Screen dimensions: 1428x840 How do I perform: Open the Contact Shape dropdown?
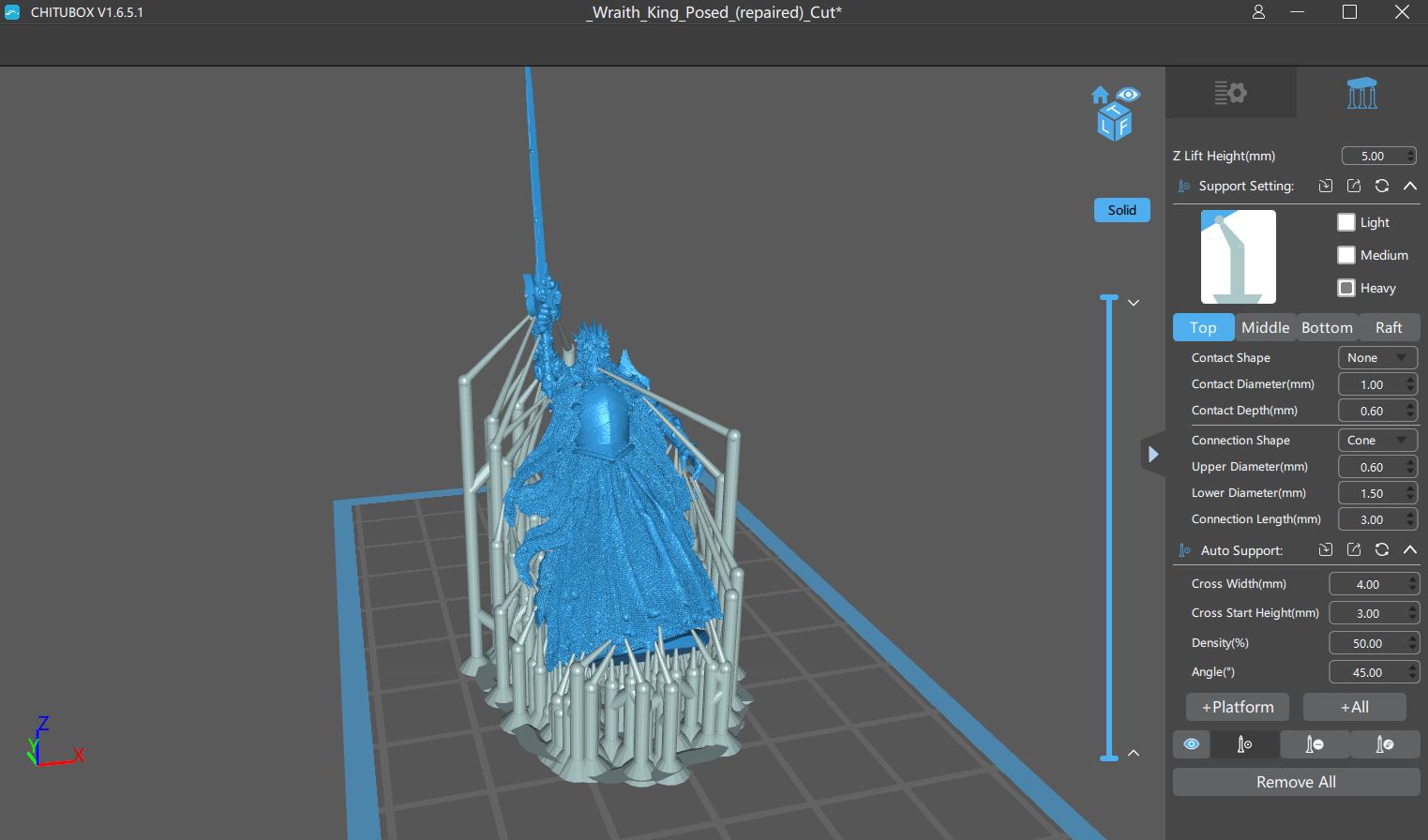coord(1376,358)
